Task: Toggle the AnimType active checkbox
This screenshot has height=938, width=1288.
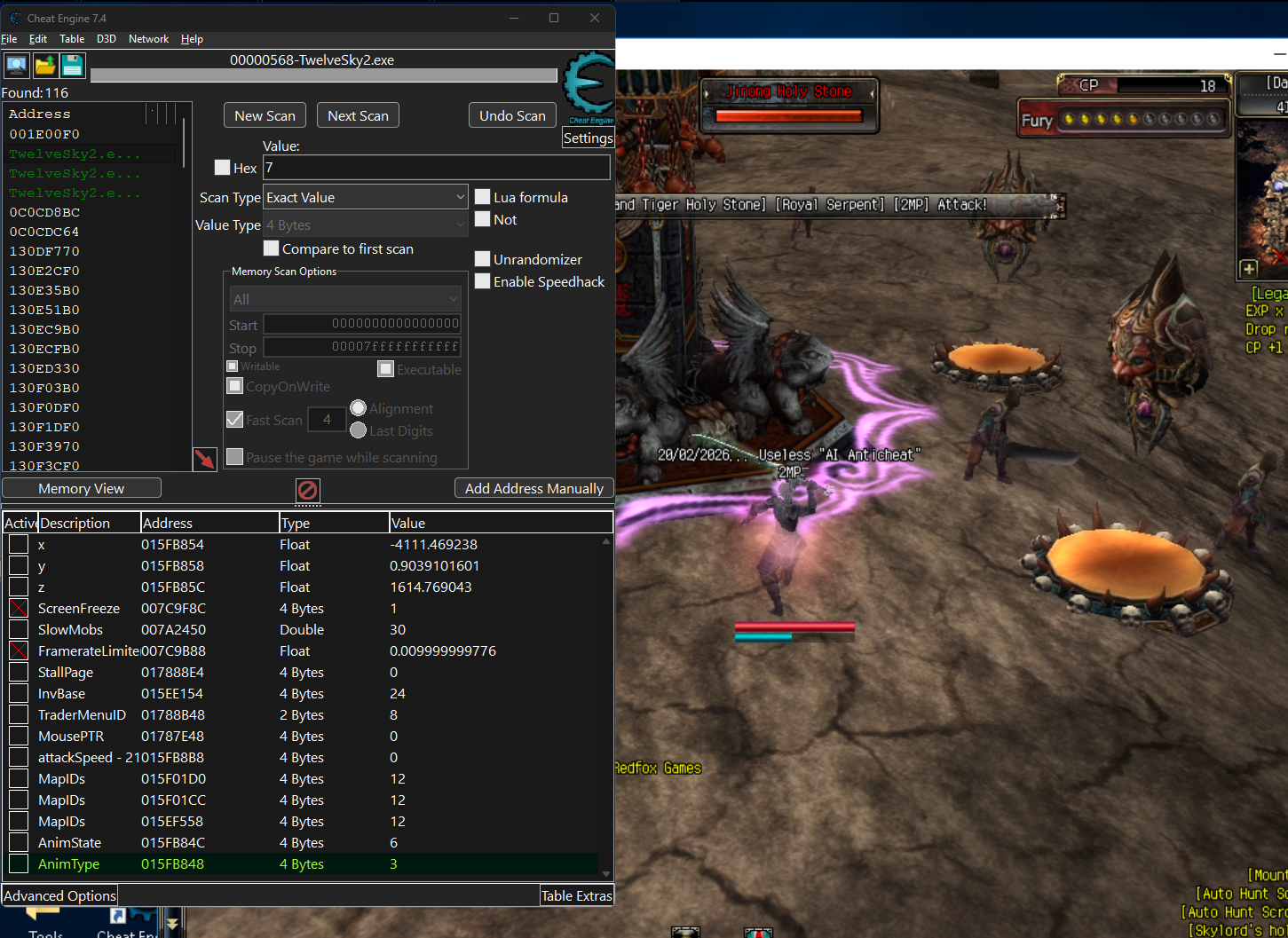Action: pyautogui.click(x=19, y=863)
